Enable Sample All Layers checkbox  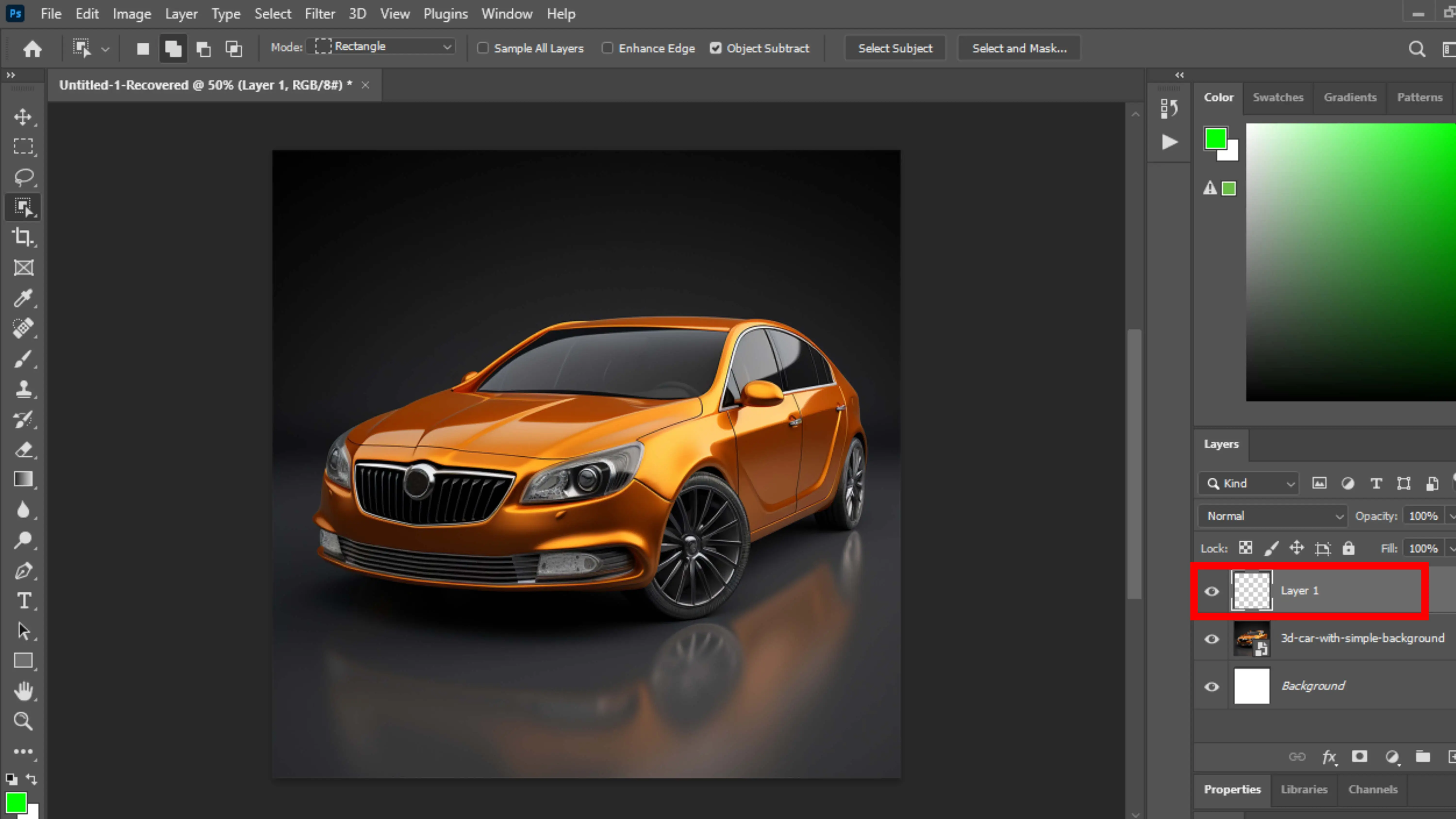[x=483, y=48]
